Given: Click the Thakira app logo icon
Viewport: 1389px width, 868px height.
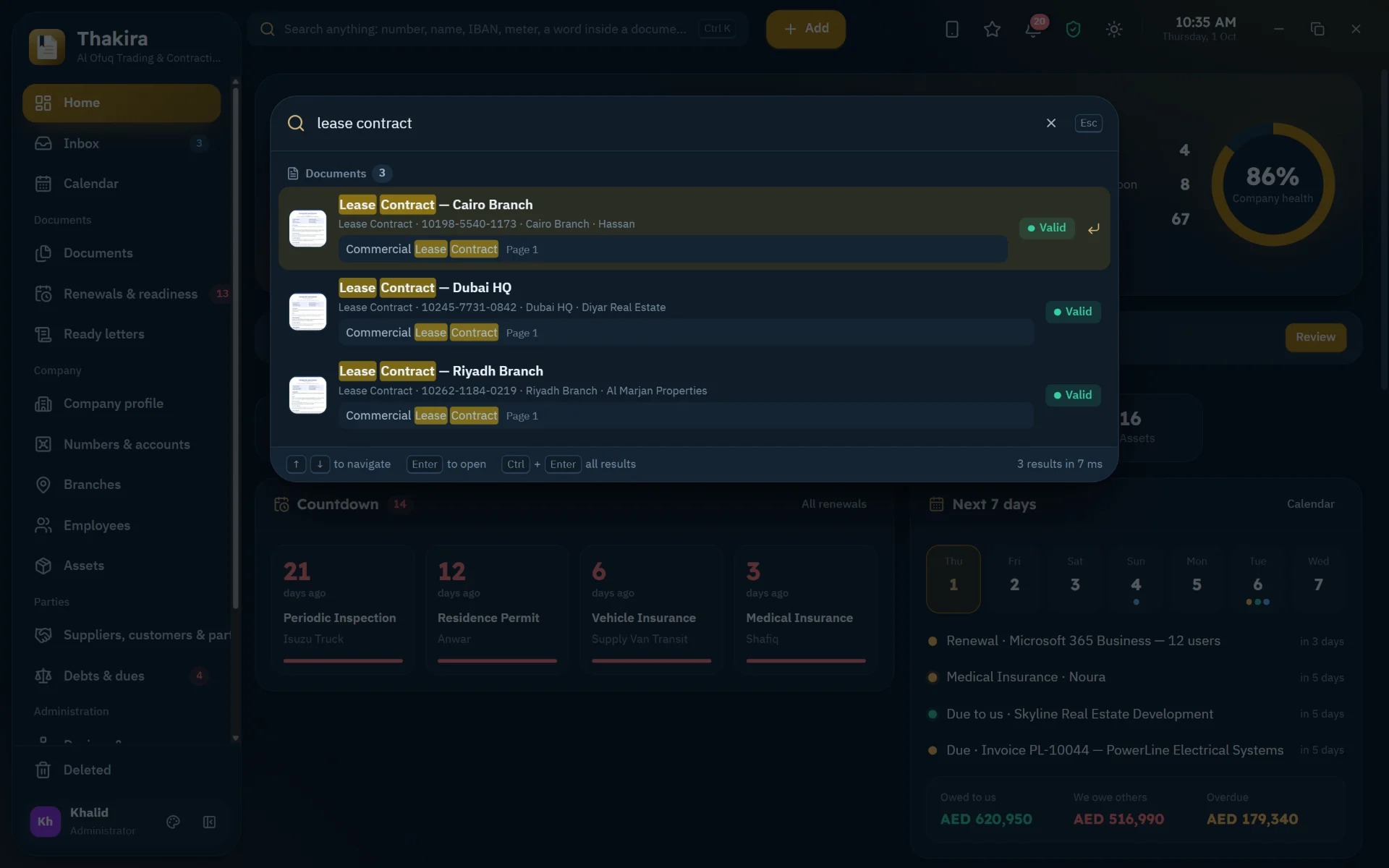Looking at the screenshot, I should (47, 46).
